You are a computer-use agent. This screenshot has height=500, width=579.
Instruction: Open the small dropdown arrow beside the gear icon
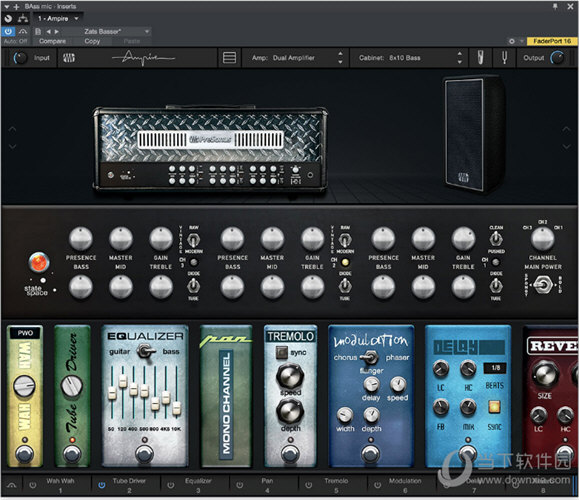[x=521, y=41]
